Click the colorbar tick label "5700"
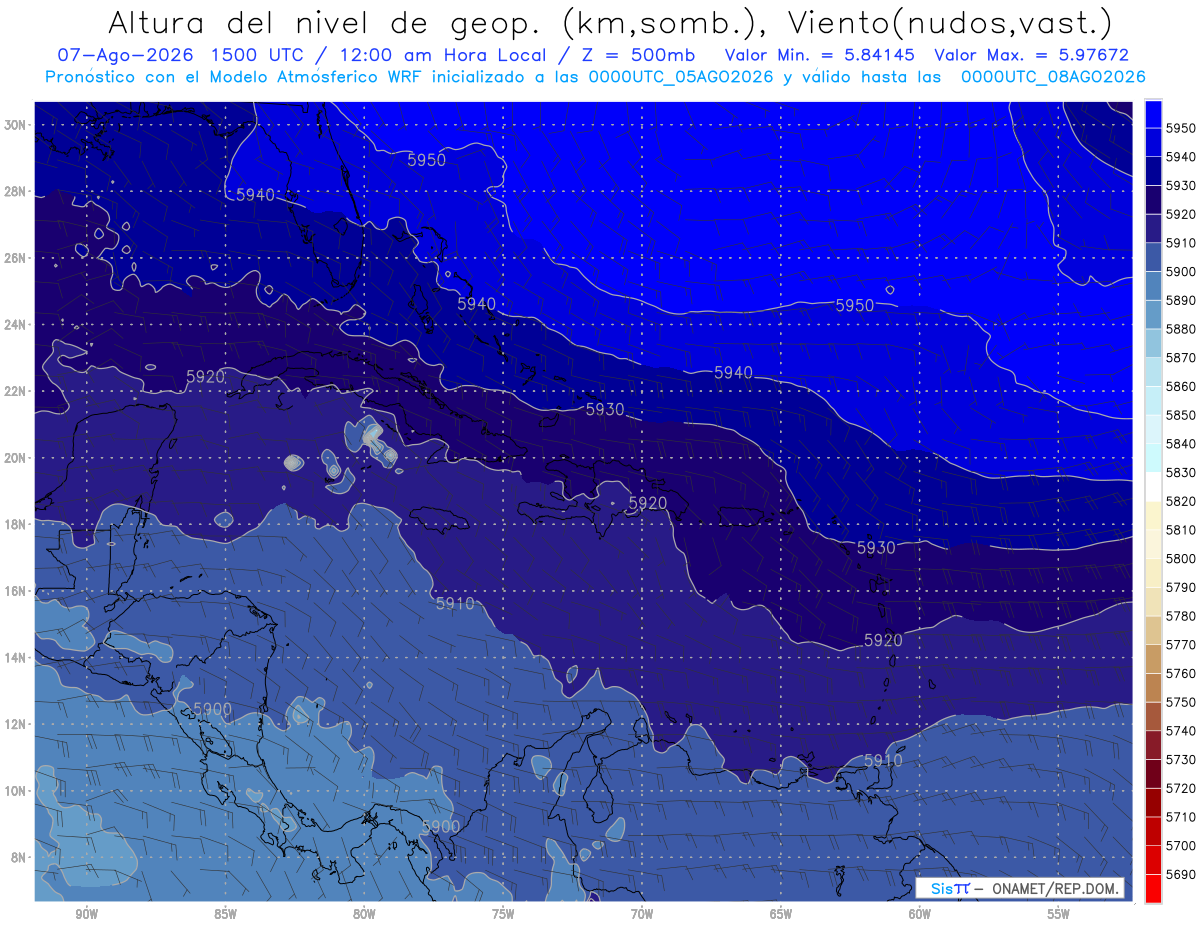 [1180, 846]
